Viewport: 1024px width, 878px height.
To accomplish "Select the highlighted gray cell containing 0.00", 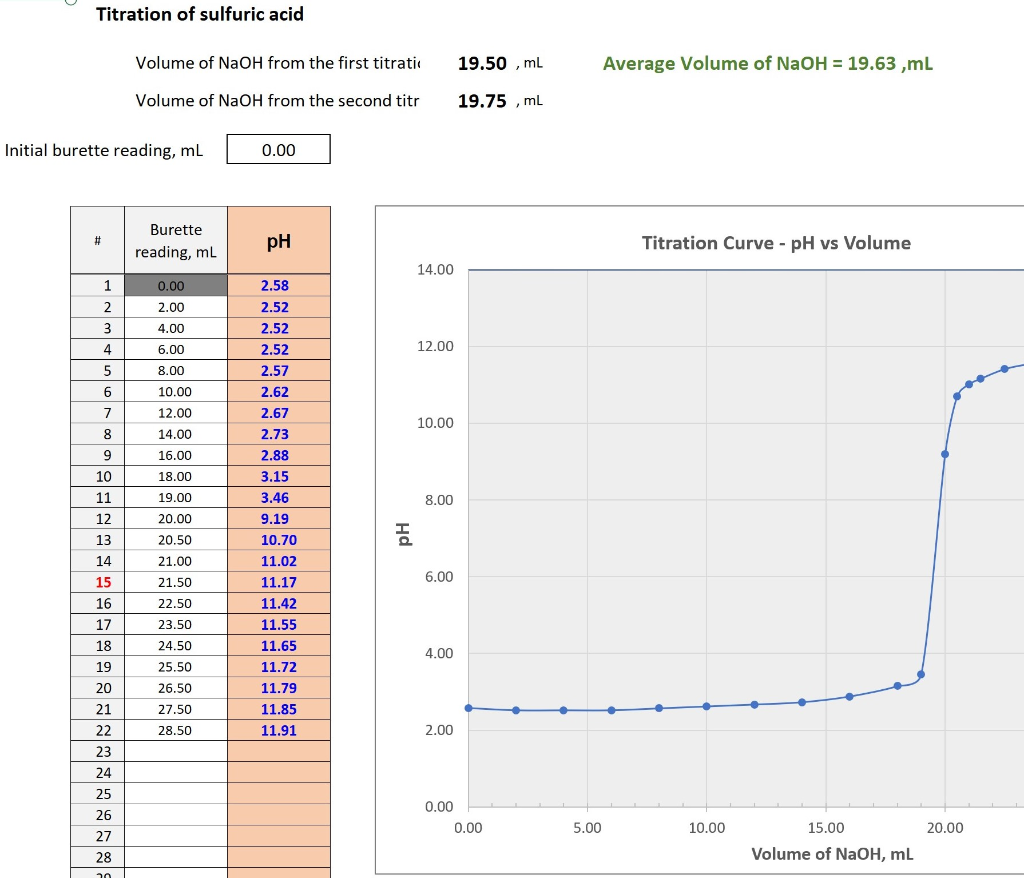I will point(175,285).
